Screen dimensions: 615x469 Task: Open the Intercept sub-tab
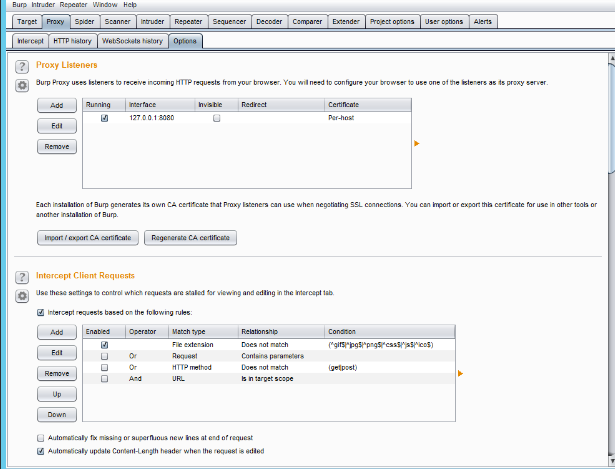coord(31,41)
